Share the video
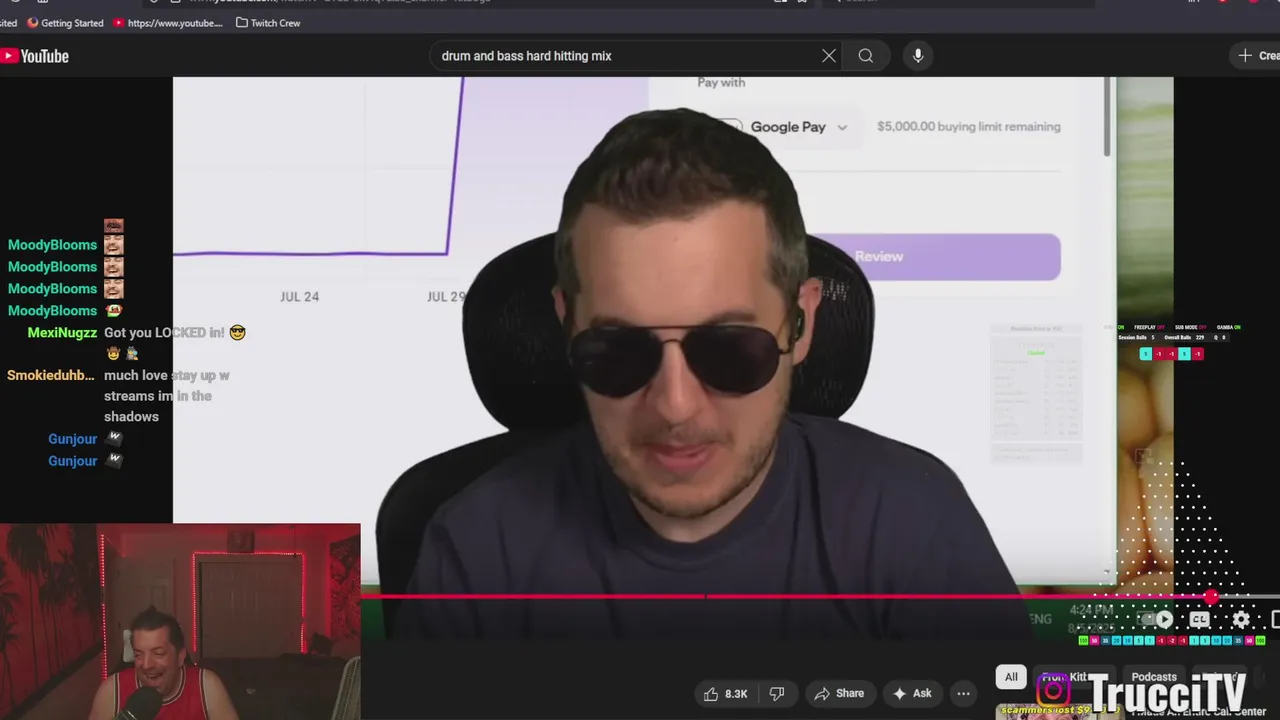The image size is (1280, 720). point(839,693)
